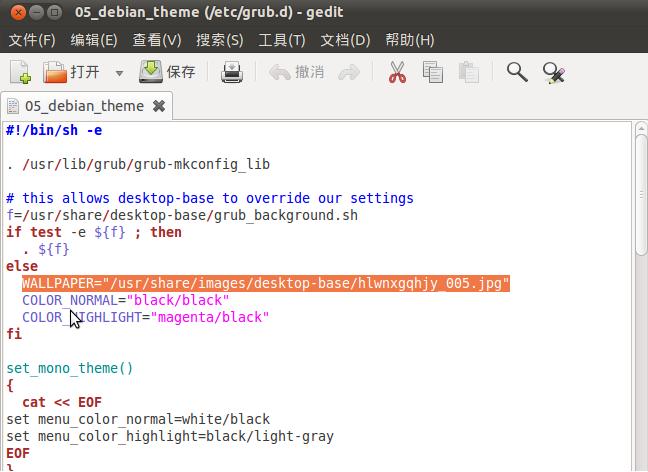
Task: Undo last change with 撤消 button
Action: pos(296,72)
